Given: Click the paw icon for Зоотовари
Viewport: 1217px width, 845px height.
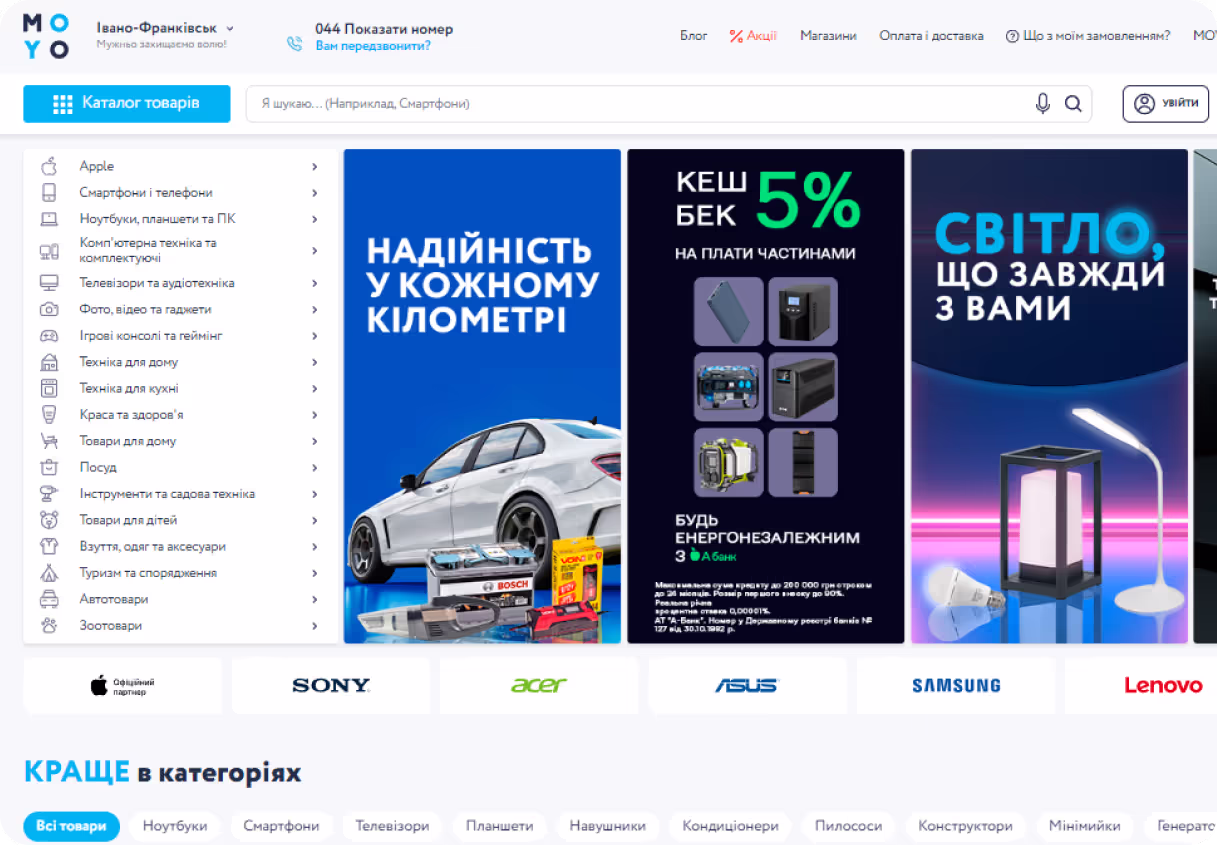Looking at the screenshot, I should point(49,626).
